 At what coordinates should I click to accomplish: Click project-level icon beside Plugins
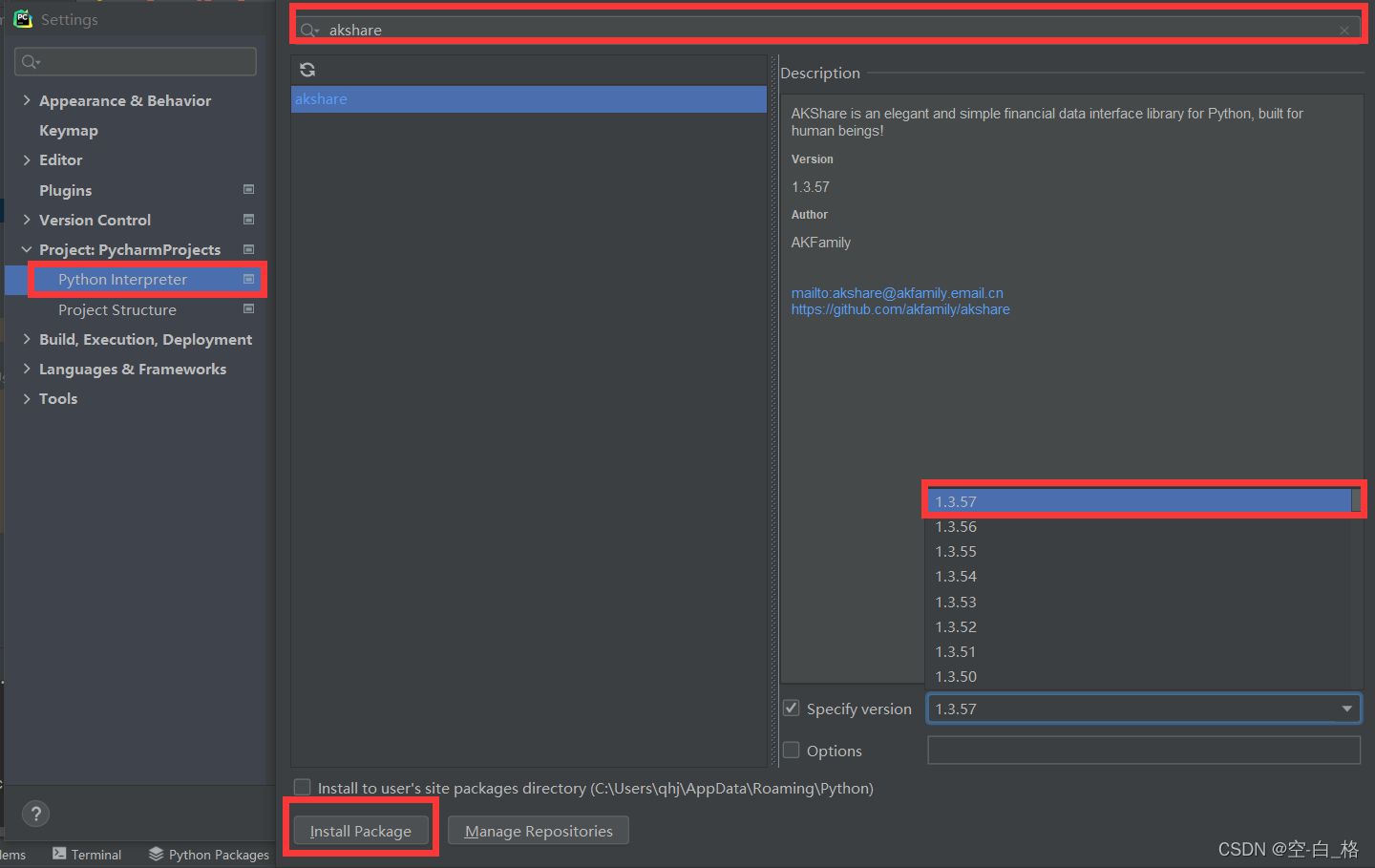coord(248,189)
